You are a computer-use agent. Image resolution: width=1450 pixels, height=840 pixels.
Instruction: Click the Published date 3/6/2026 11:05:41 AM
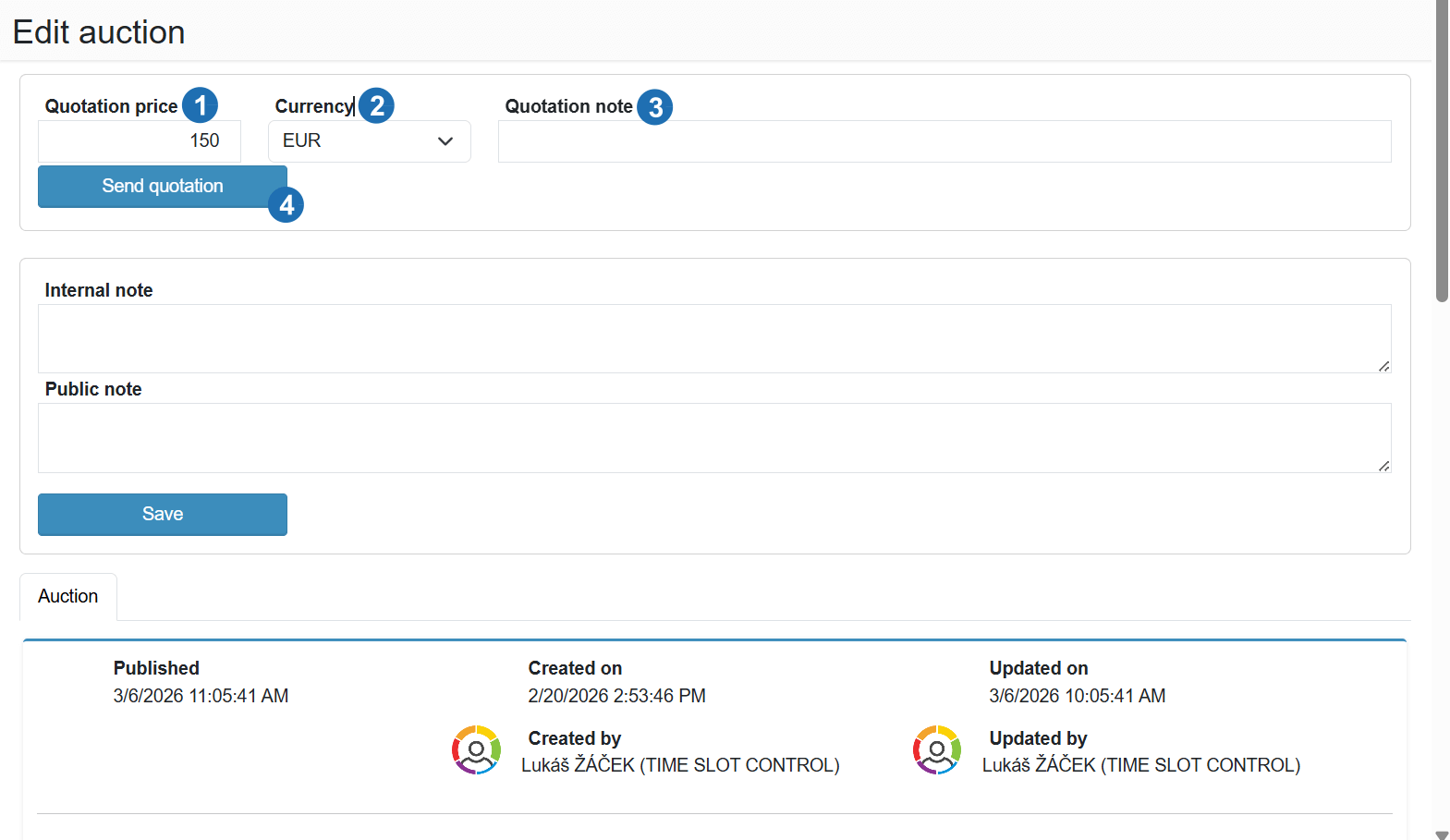point(201,696)
